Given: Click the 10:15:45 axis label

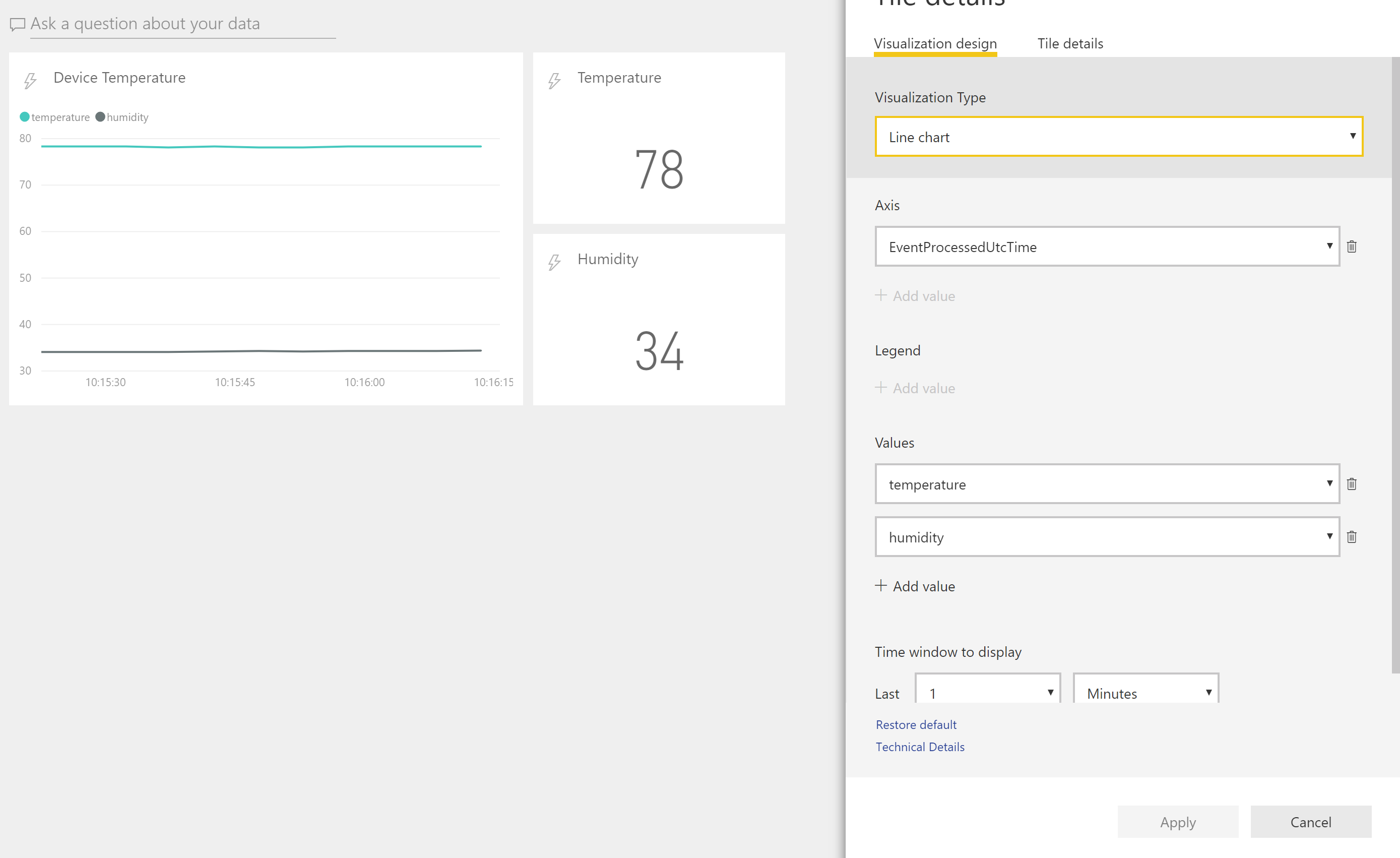Looking at the screenshot, I should coord(235,383).
